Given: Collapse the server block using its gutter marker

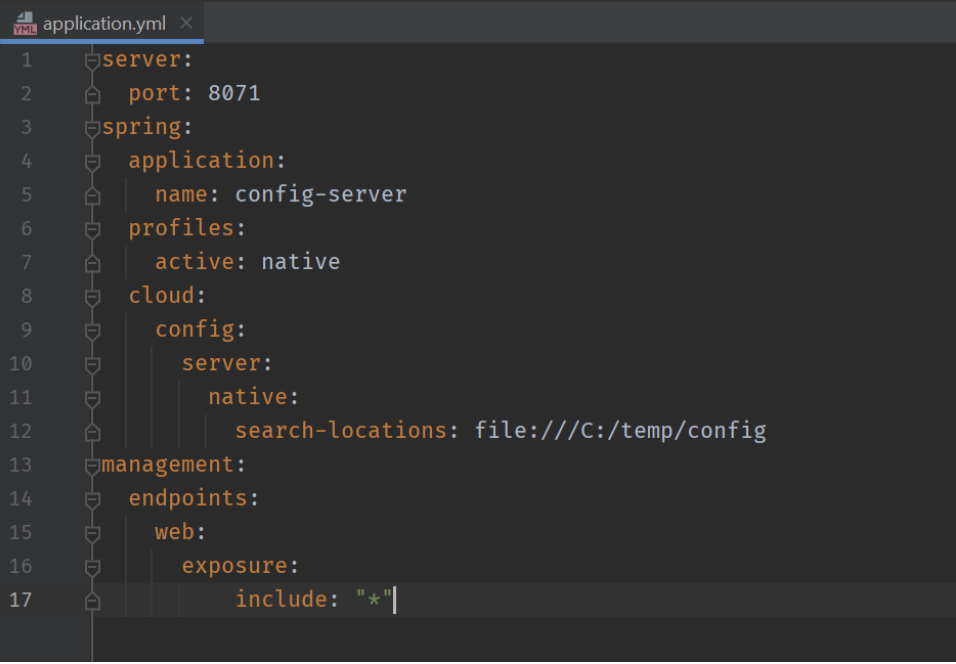Looking at the screenshot, I should [91, 59].
